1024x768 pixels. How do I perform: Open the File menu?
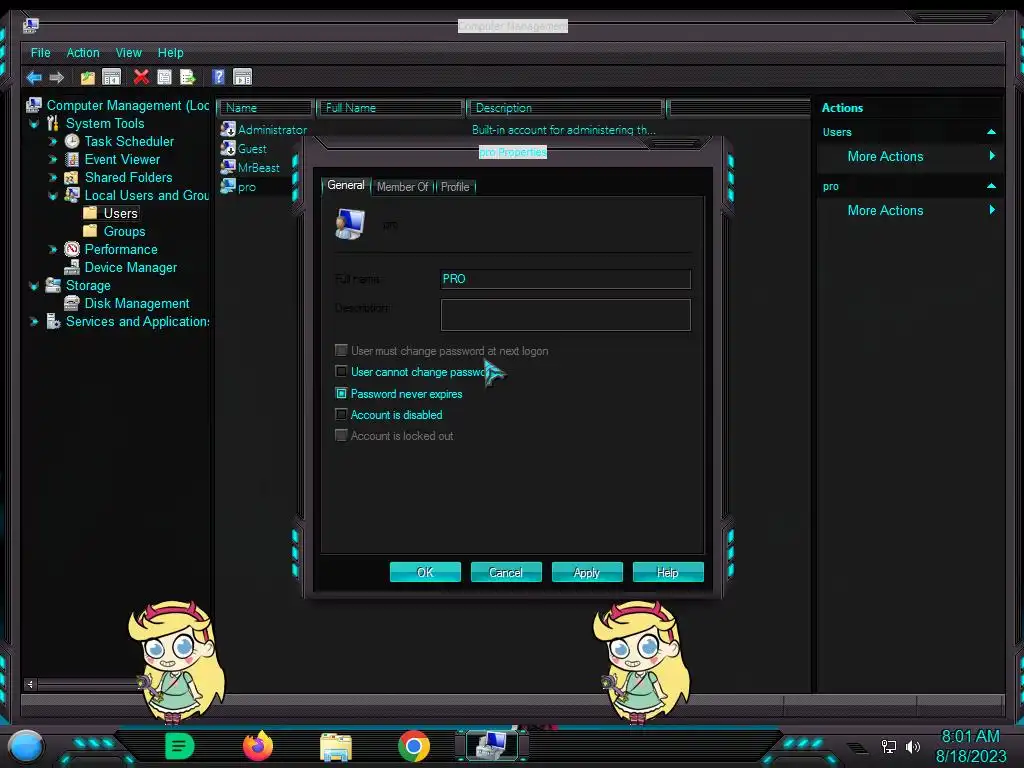point(40,53)
